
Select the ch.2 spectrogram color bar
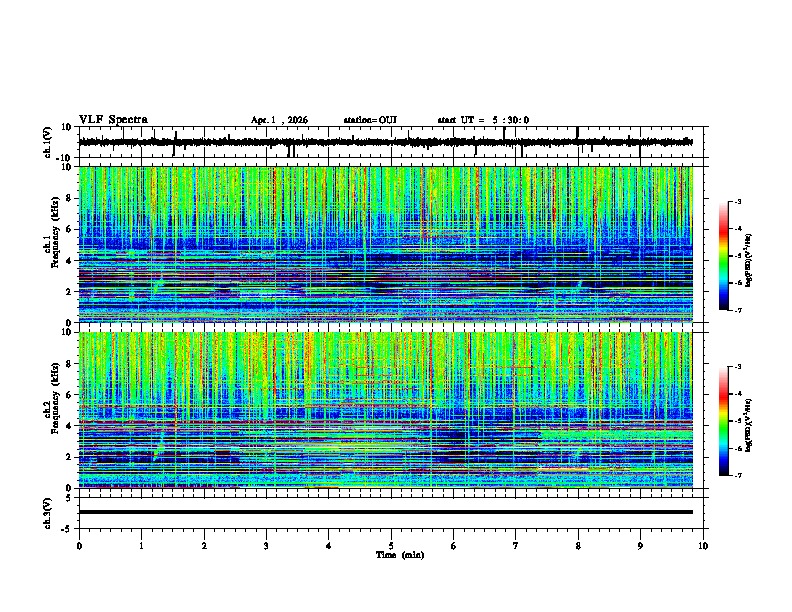[724, 421]
